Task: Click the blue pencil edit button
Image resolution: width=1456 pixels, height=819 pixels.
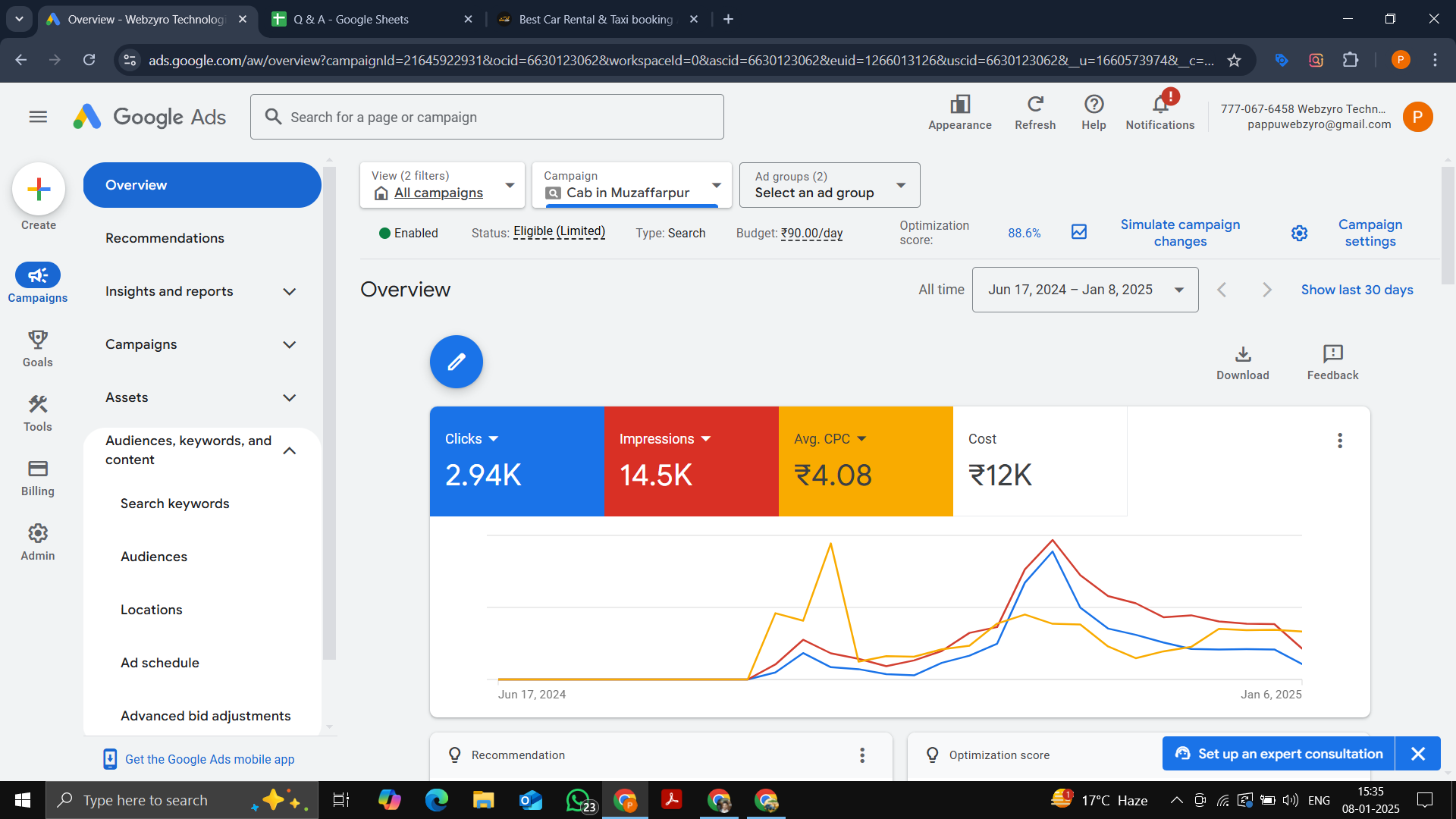Action: pos(457,362)
